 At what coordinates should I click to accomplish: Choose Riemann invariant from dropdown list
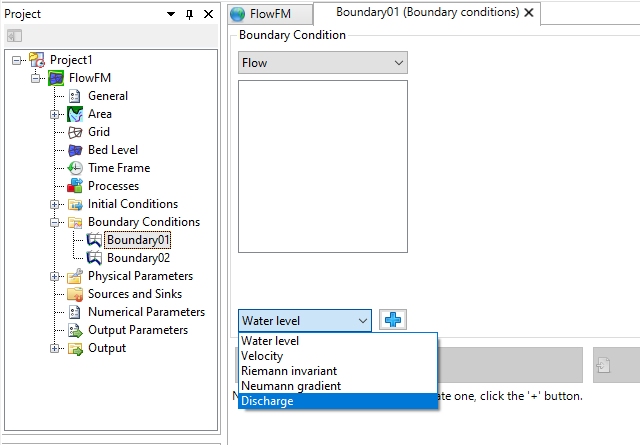coord(338,371)
